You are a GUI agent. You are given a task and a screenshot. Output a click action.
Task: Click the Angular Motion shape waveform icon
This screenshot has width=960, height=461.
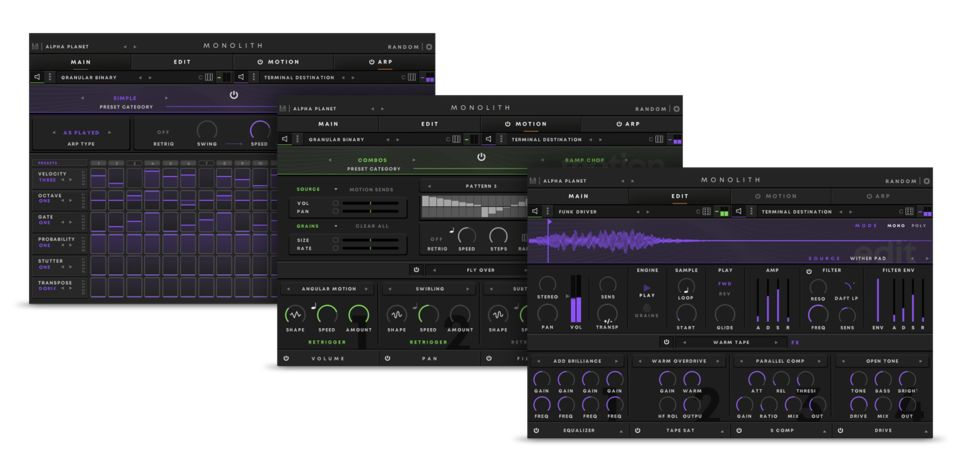pyautogui.click(x=295, y=314)
